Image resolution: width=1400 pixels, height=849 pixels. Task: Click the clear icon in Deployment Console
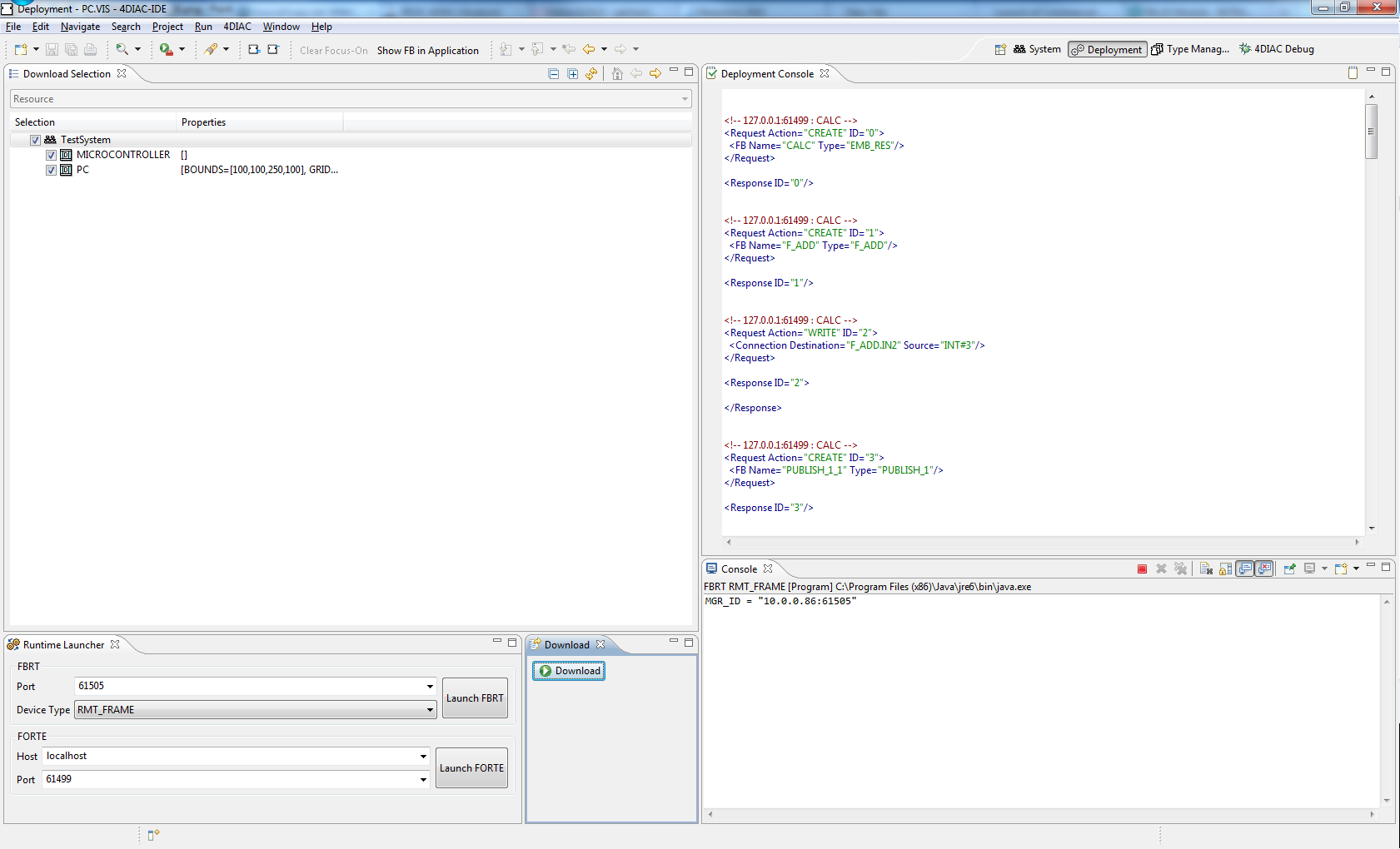[1353, 73]
